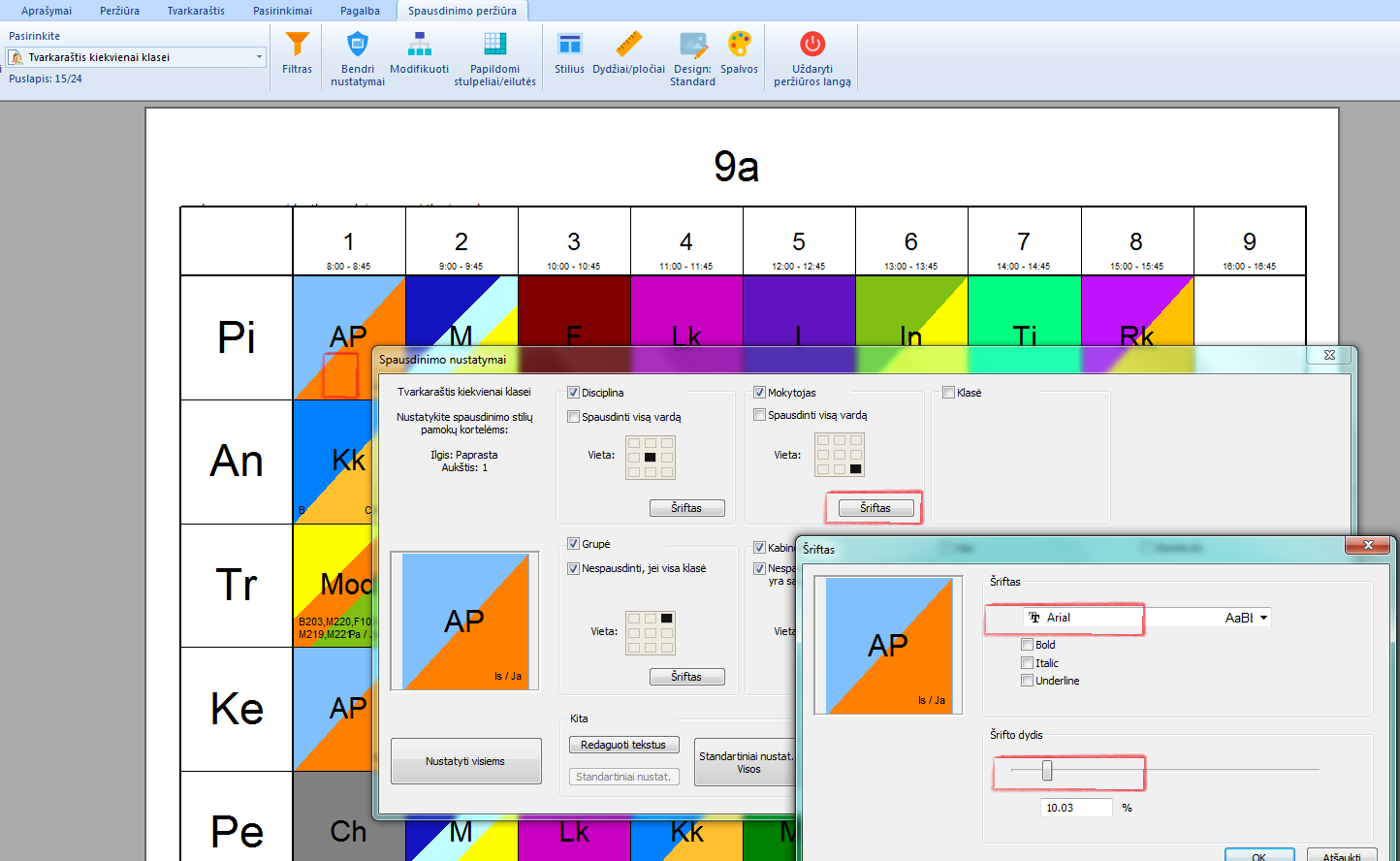
Task: Click Uždaryti peržiūros langą power icon
Action: [x=811, y=46]
